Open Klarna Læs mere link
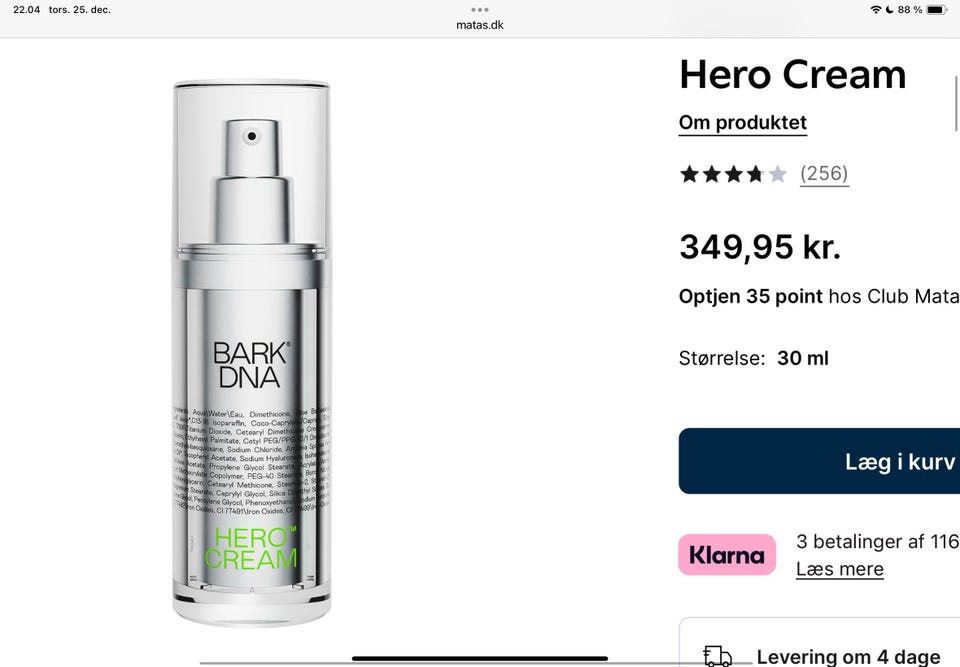 click(839, 569)
